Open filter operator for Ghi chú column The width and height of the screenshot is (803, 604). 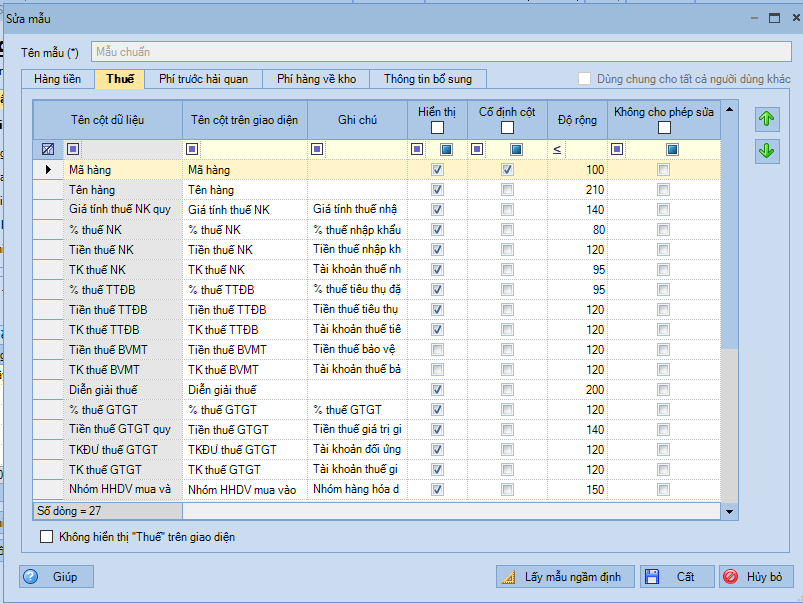[x=317, y=149]
